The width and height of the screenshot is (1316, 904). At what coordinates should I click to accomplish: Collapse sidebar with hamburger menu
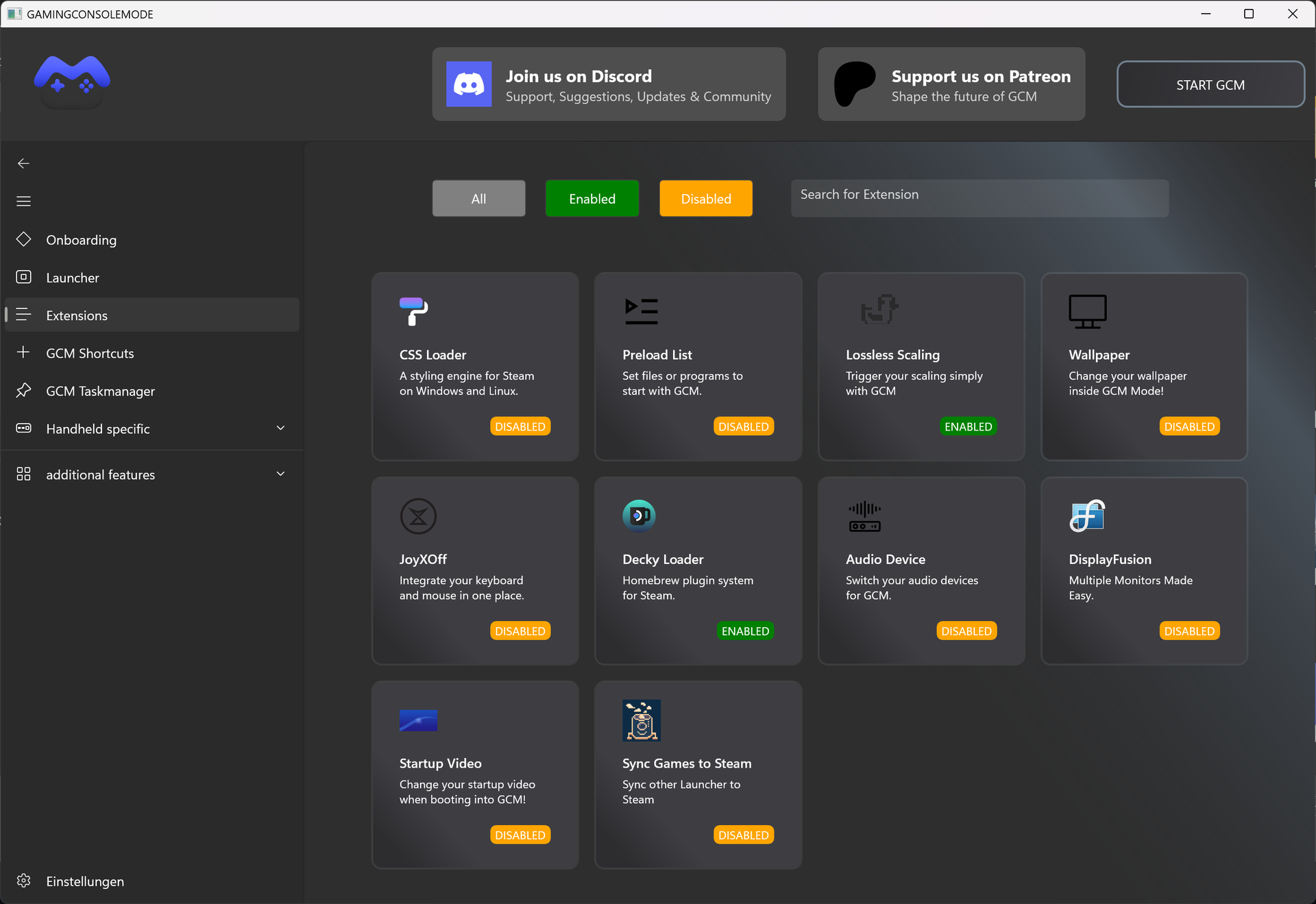pos(23,201)
